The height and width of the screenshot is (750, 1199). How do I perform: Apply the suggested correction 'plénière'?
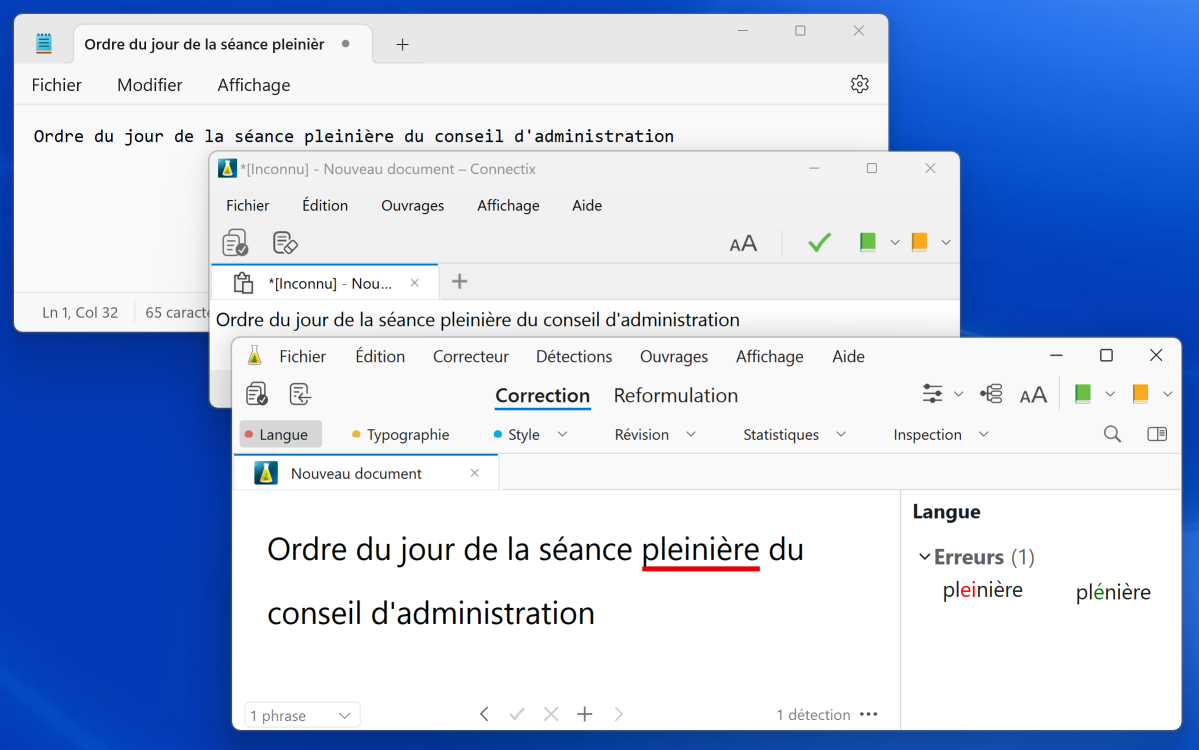[x=1113, y=593]
